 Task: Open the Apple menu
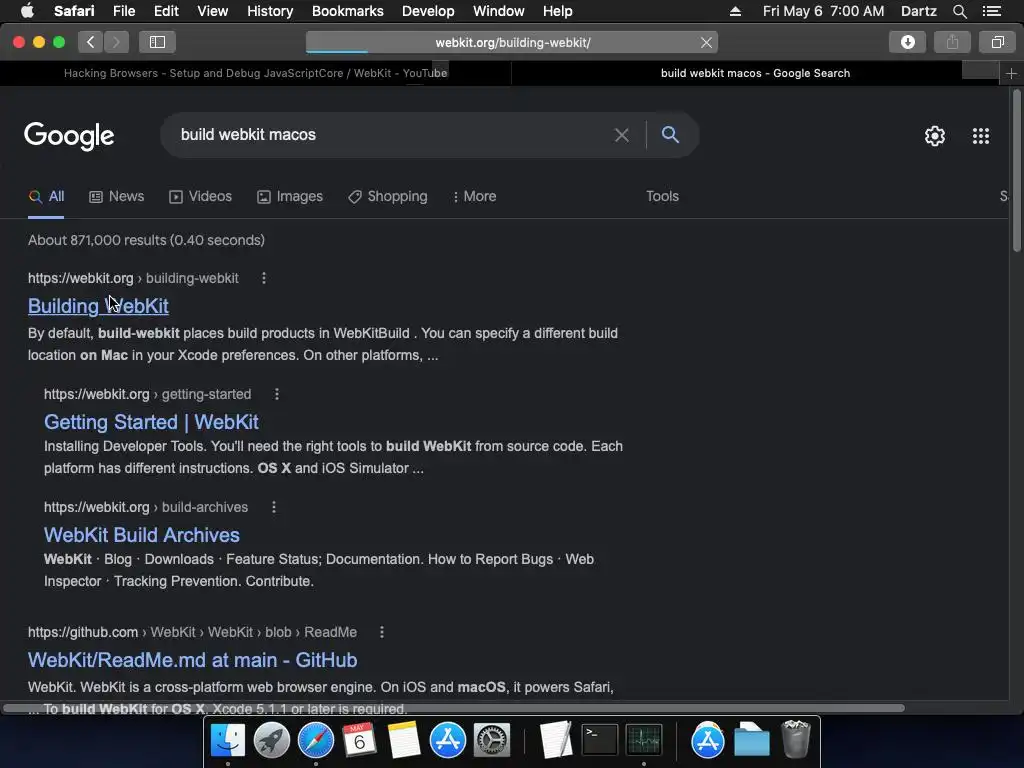pos(27,10)
